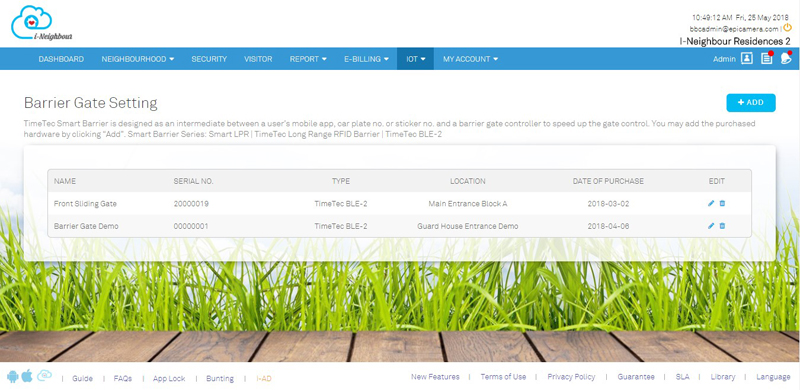Click the Android app icon in footer
800x390 pixels.
[x=13, y=377]
